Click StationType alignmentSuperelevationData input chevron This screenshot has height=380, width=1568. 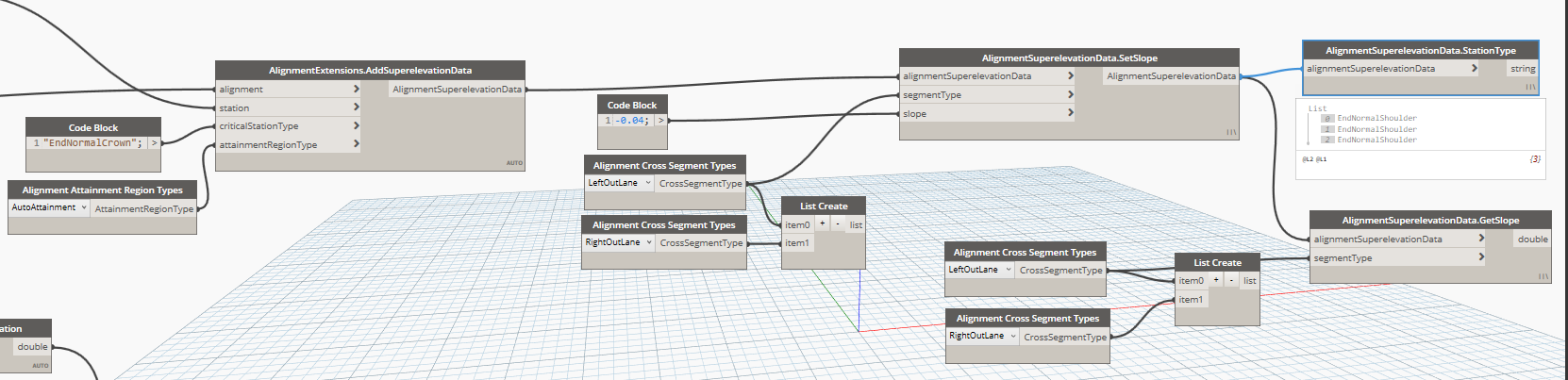[1474, 68]
